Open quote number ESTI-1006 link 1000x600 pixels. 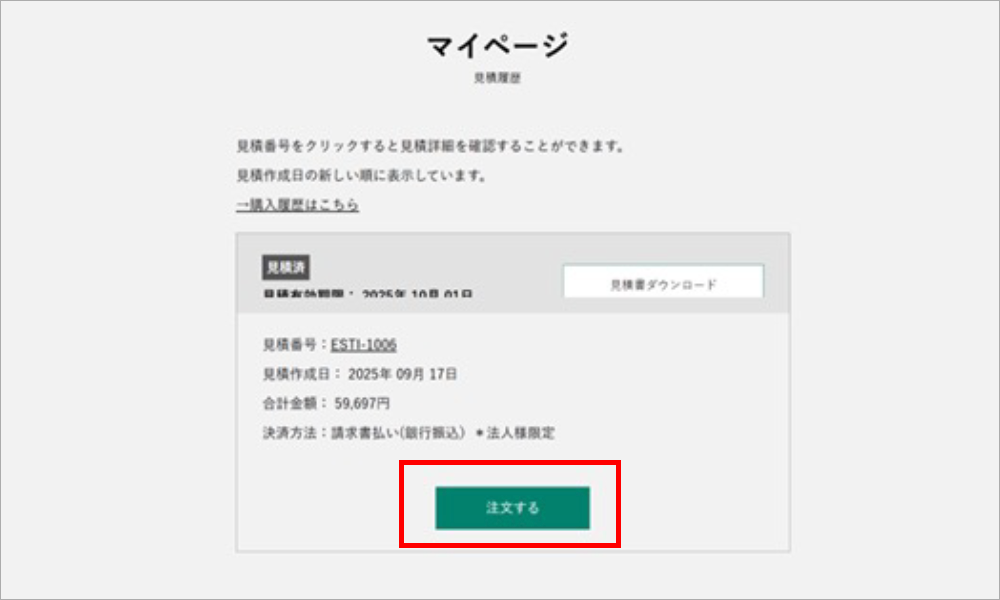click(x=364, y=344)
